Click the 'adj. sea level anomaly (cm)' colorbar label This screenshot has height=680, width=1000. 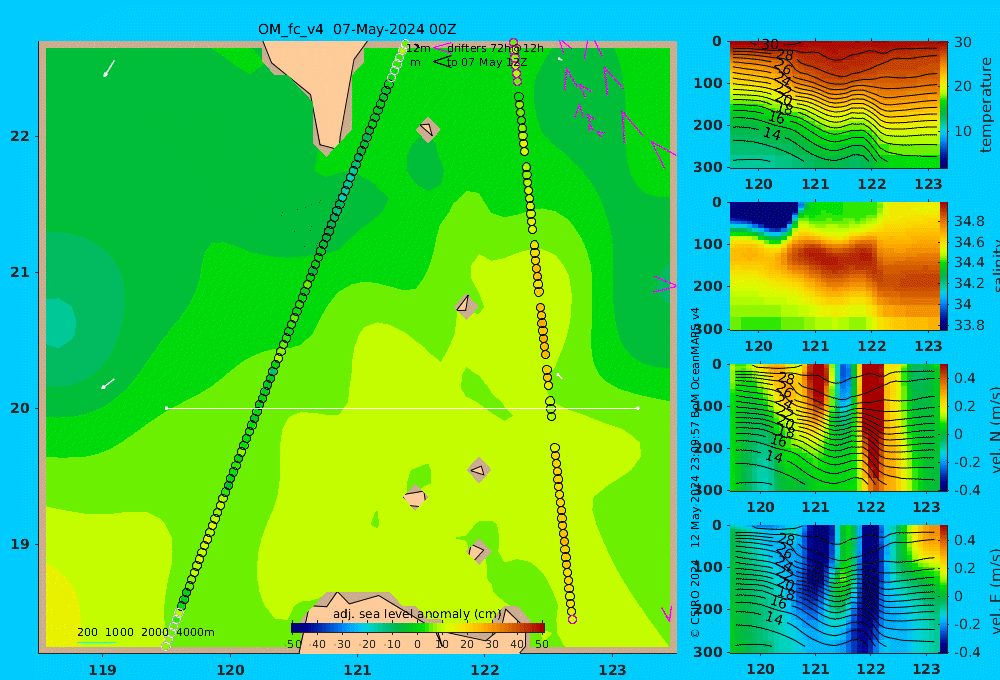[x=417, y=614]
